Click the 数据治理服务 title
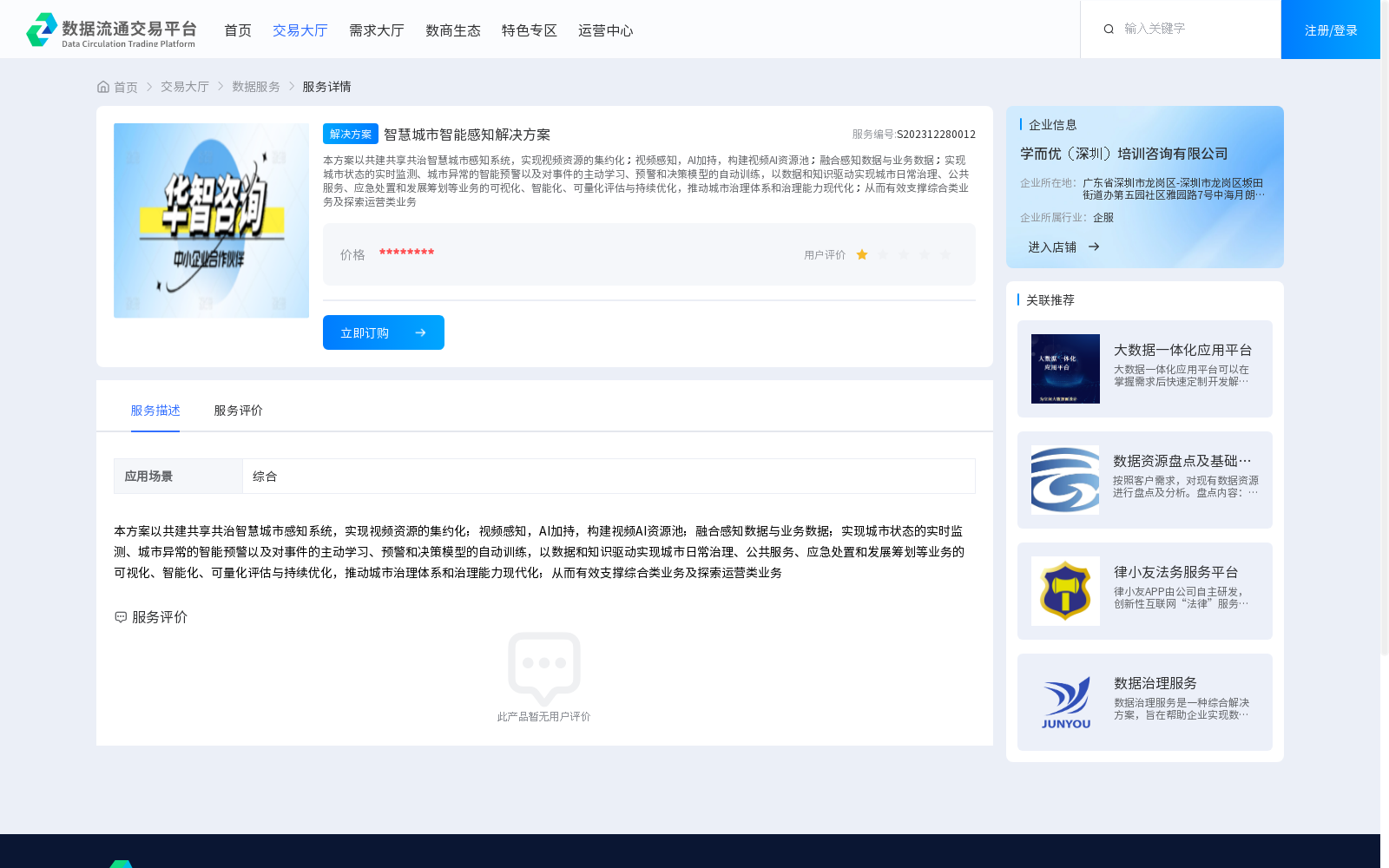Image resolution: width=1389 pixels, height=868 pixels. click(x=1155, y=683)
